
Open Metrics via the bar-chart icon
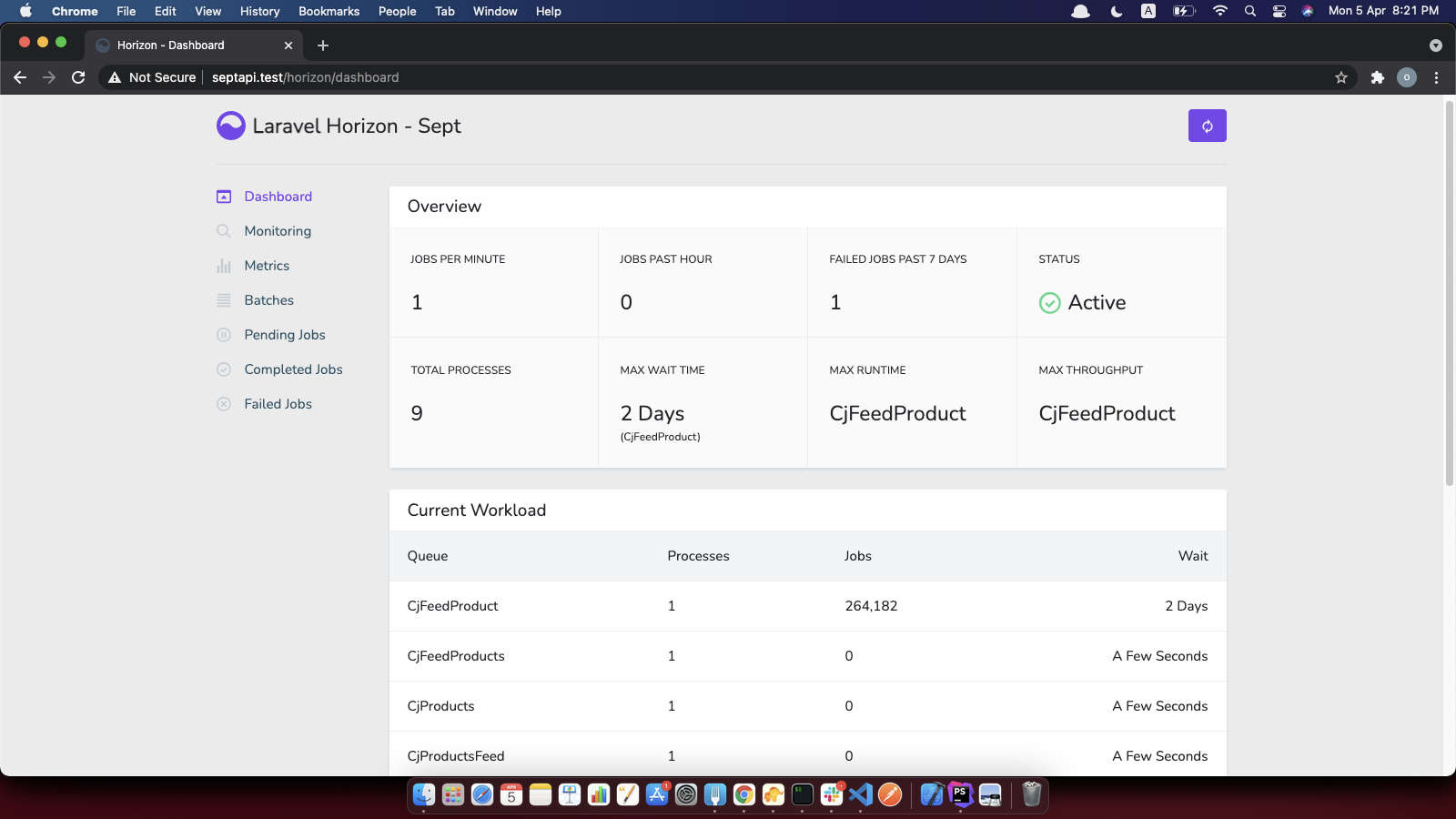[x=224, y=265]
